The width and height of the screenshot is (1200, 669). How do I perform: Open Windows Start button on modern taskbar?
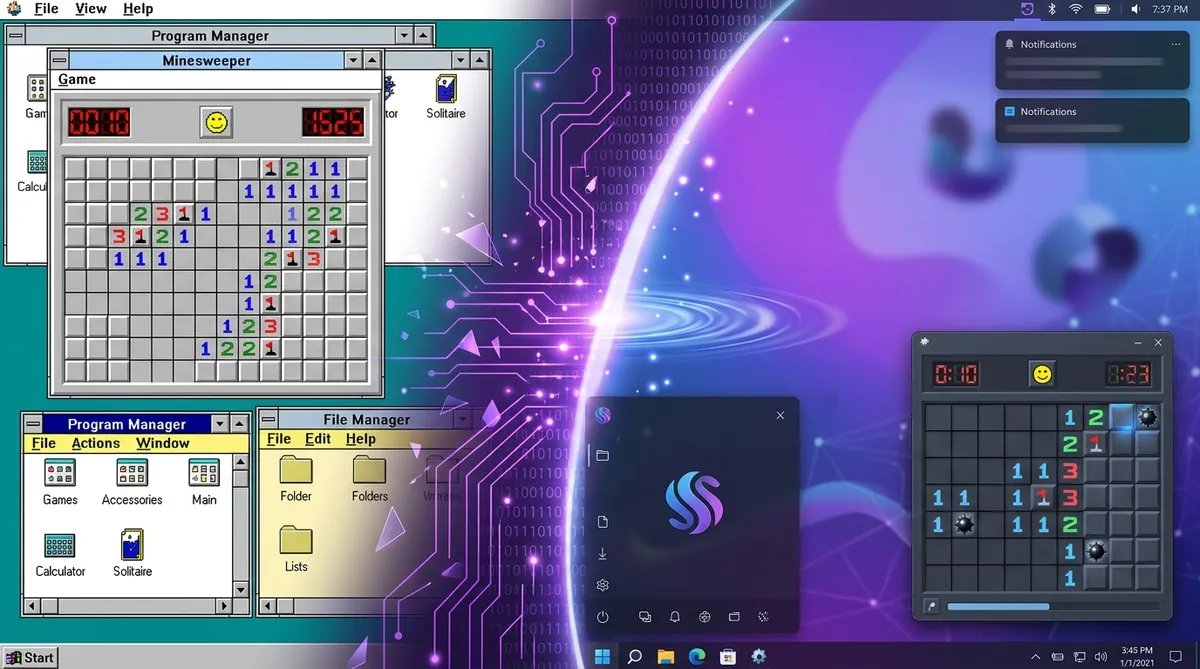603,657
